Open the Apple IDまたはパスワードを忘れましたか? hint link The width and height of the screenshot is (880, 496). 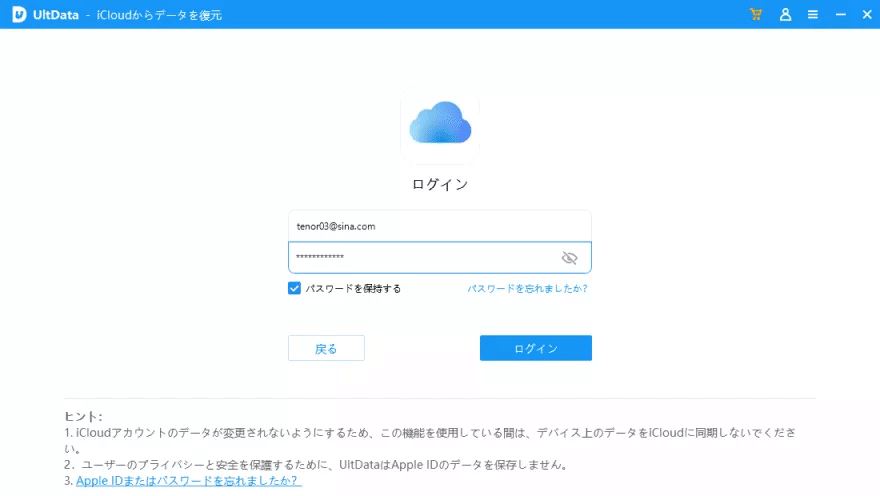(189, 481)
